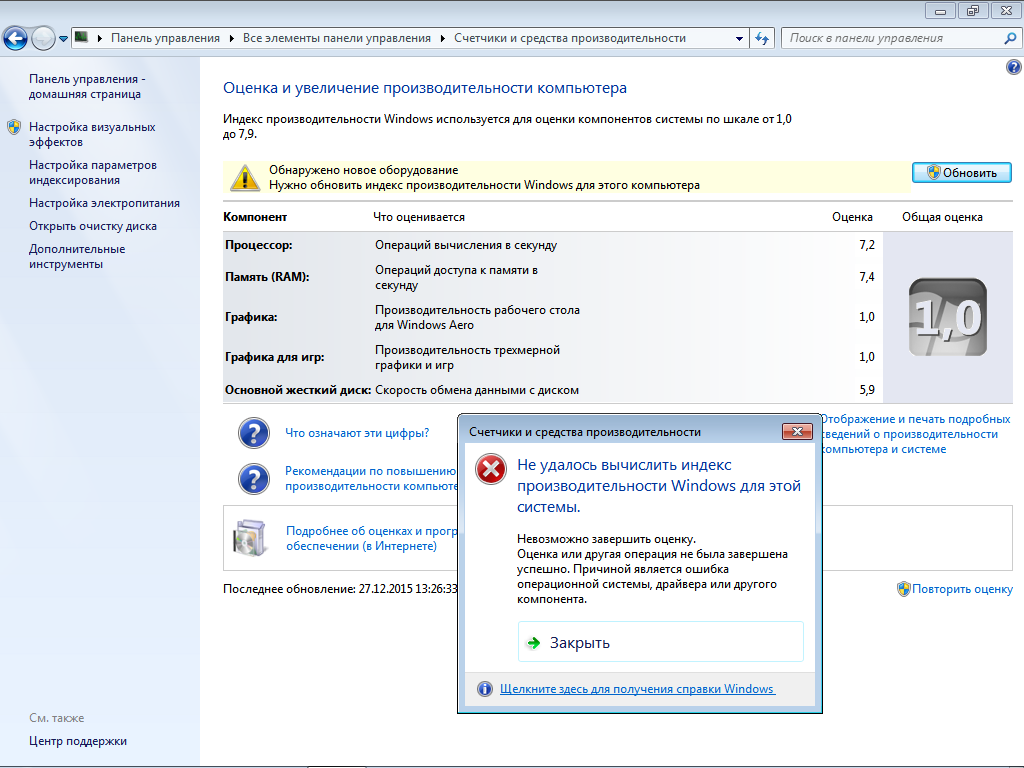Minimize the Control Panel window
1024x768 pixels.
point(940,10)
